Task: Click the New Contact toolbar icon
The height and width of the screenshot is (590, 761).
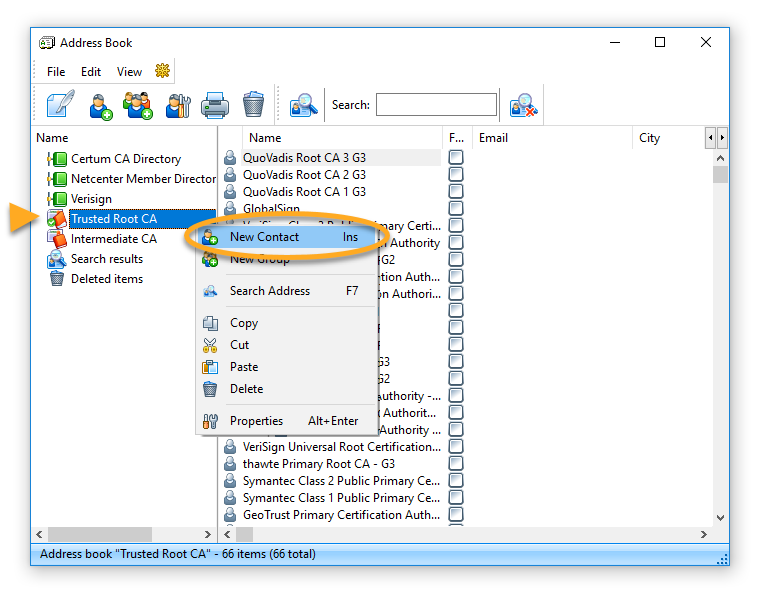Action: [100, 106]
